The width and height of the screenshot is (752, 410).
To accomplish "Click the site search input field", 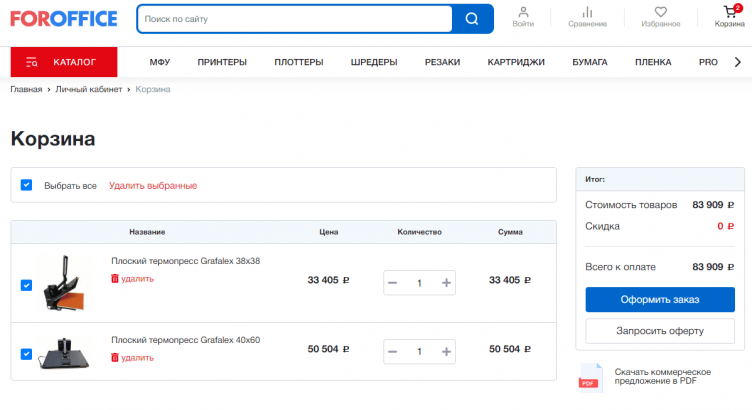I will pos(295,19).
